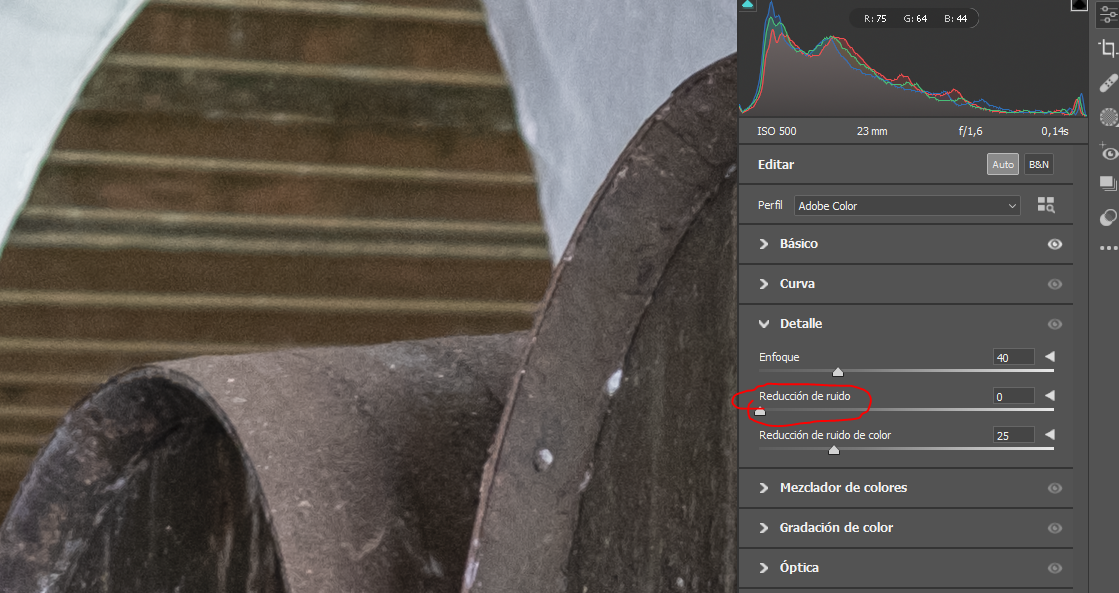This screenshot has height=593, width=1119.
Task: Click the Reducción de ruido slider handle
Action: [x=760, y=411]
